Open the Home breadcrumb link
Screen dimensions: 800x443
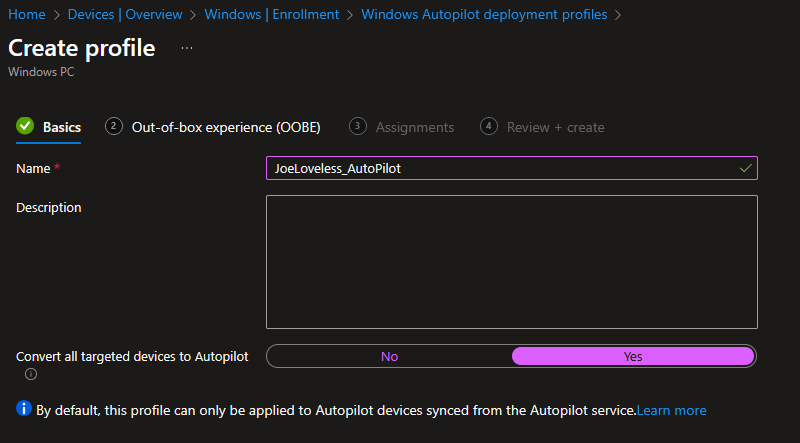[27, 14]
